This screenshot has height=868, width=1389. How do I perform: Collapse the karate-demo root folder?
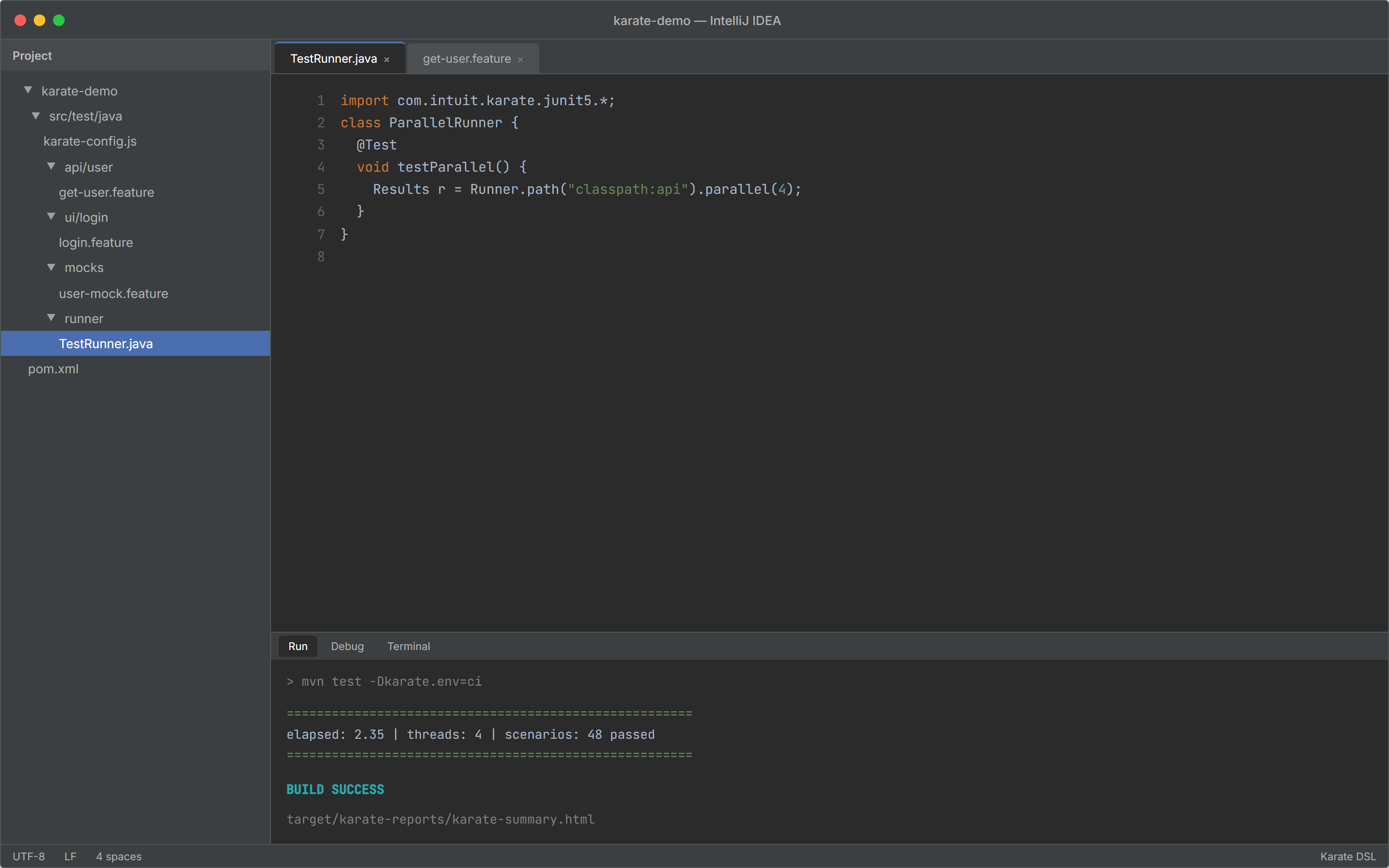[x=27, y=90]
